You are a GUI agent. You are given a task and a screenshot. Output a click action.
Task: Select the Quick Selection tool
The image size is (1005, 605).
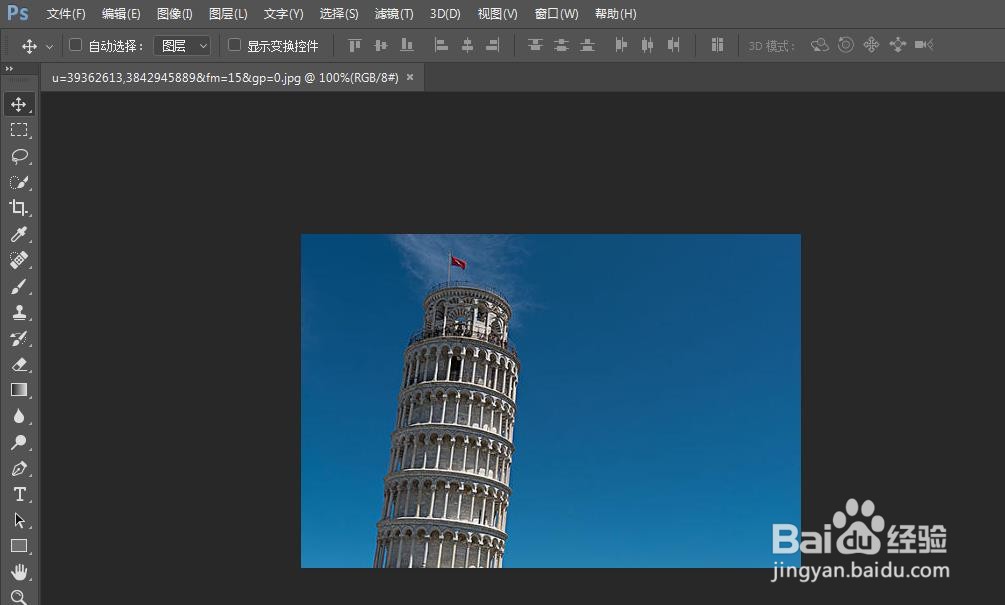click(x=19, y=183)
